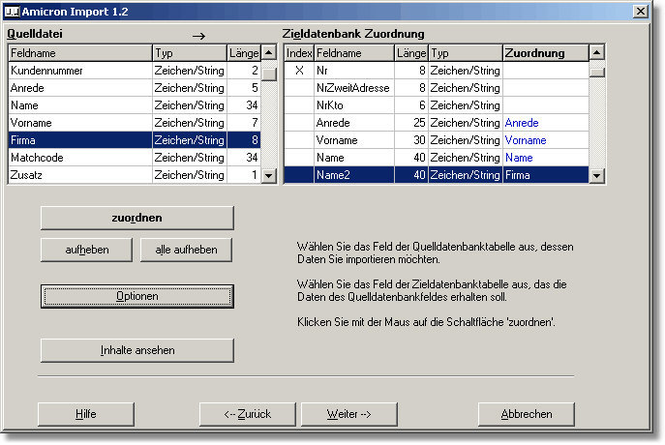Click Inhalte ansehen button
This screenshot has height=445, width=665.
[x=137, y=350]
